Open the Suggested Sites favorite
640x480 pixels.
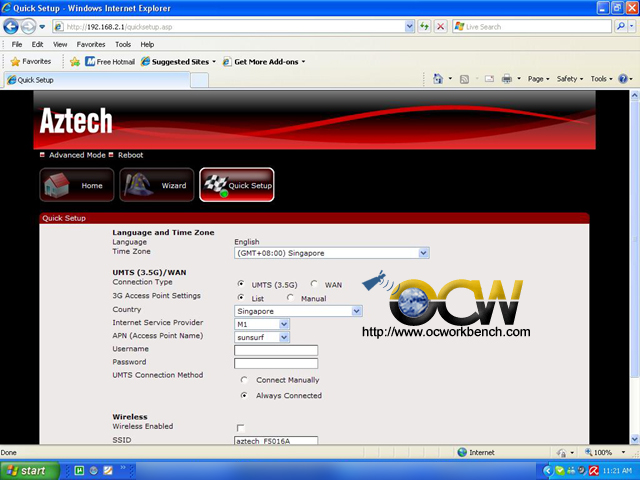pyautogui.click(x=178, y=62)
